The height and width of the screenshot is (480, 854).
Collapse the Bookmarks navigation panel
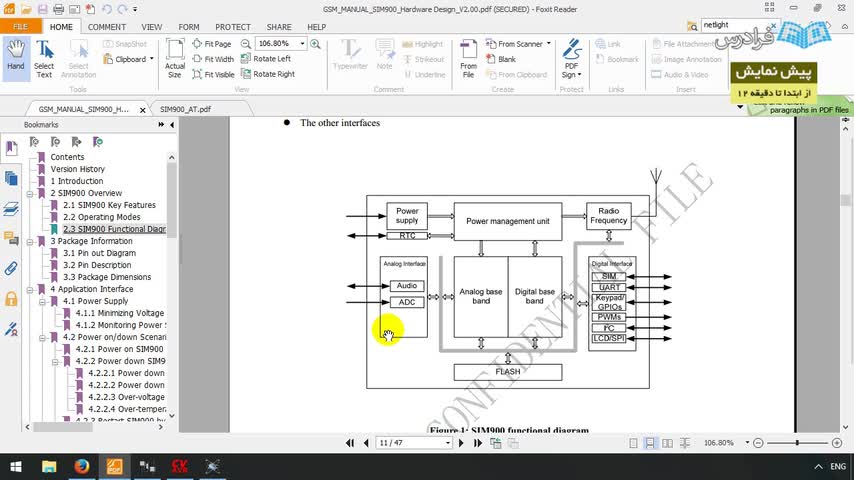coord(172,125)
